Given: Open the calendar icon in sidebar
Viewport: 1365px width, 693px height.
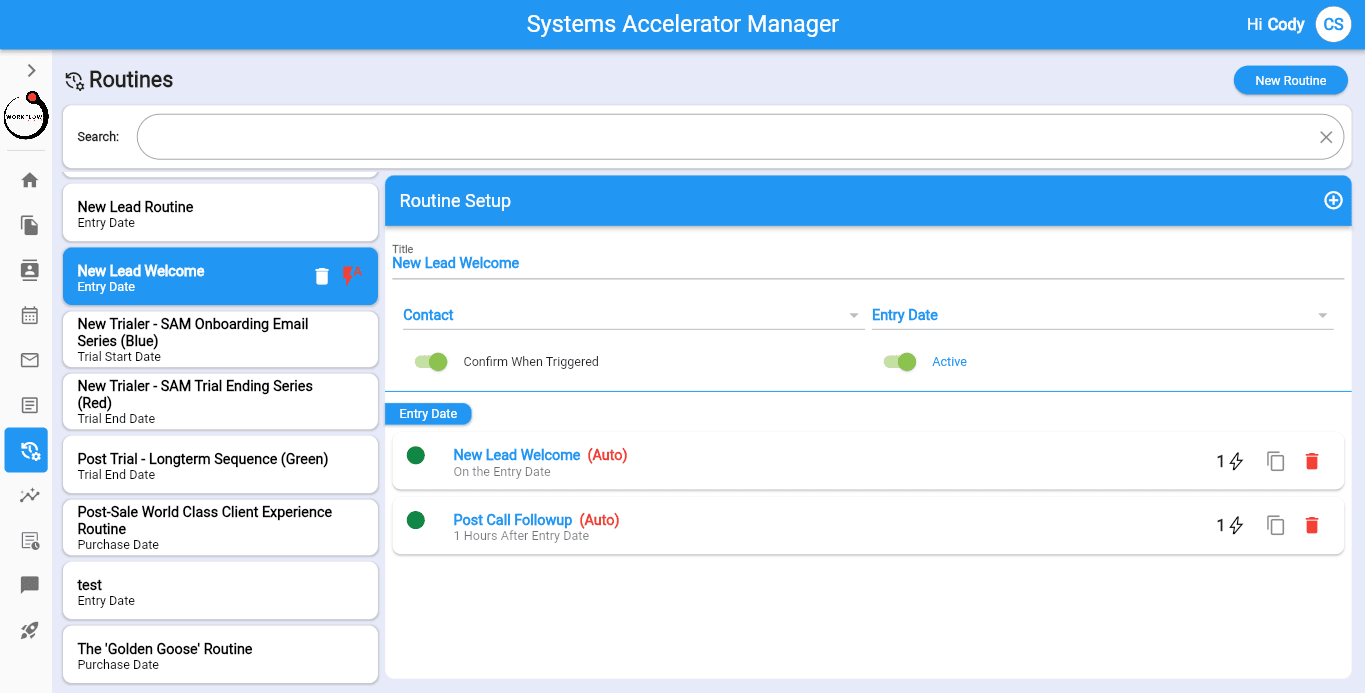Looking at the screenshot, I should coord(30,315).
